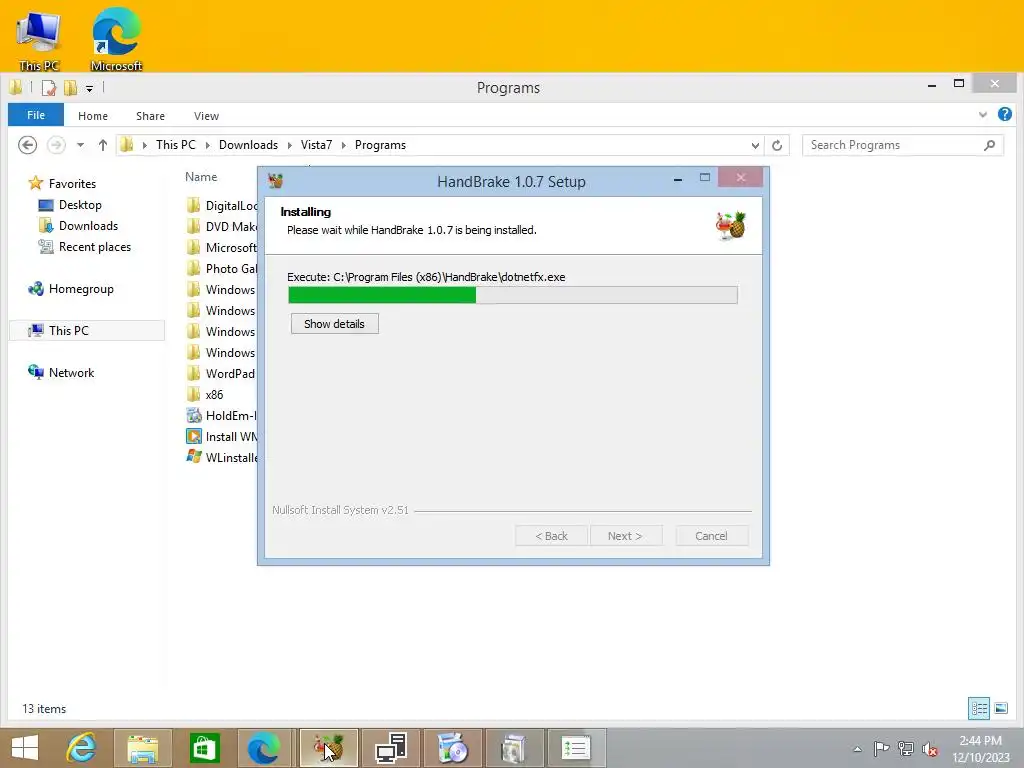Go back with the Explorer back arrow
This screenshot has height=768, width=1024.
27,145
